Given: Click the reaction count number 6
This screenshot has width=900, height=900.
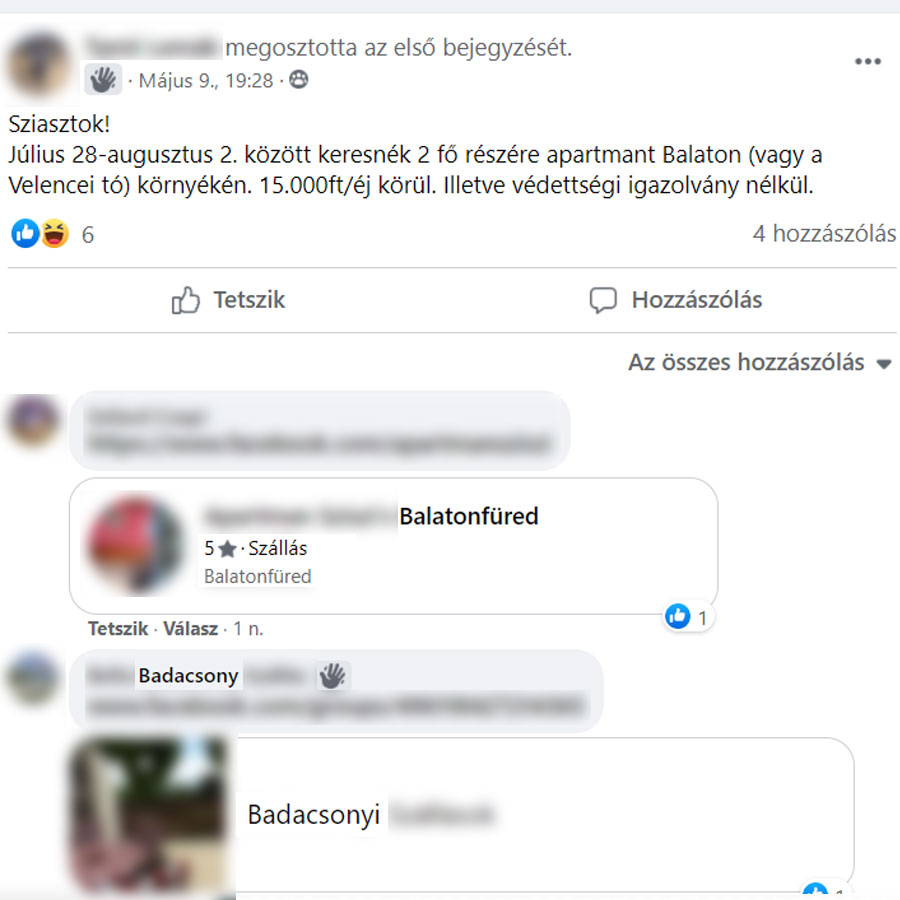Looking at the screenshot, I should pos(88,235).
